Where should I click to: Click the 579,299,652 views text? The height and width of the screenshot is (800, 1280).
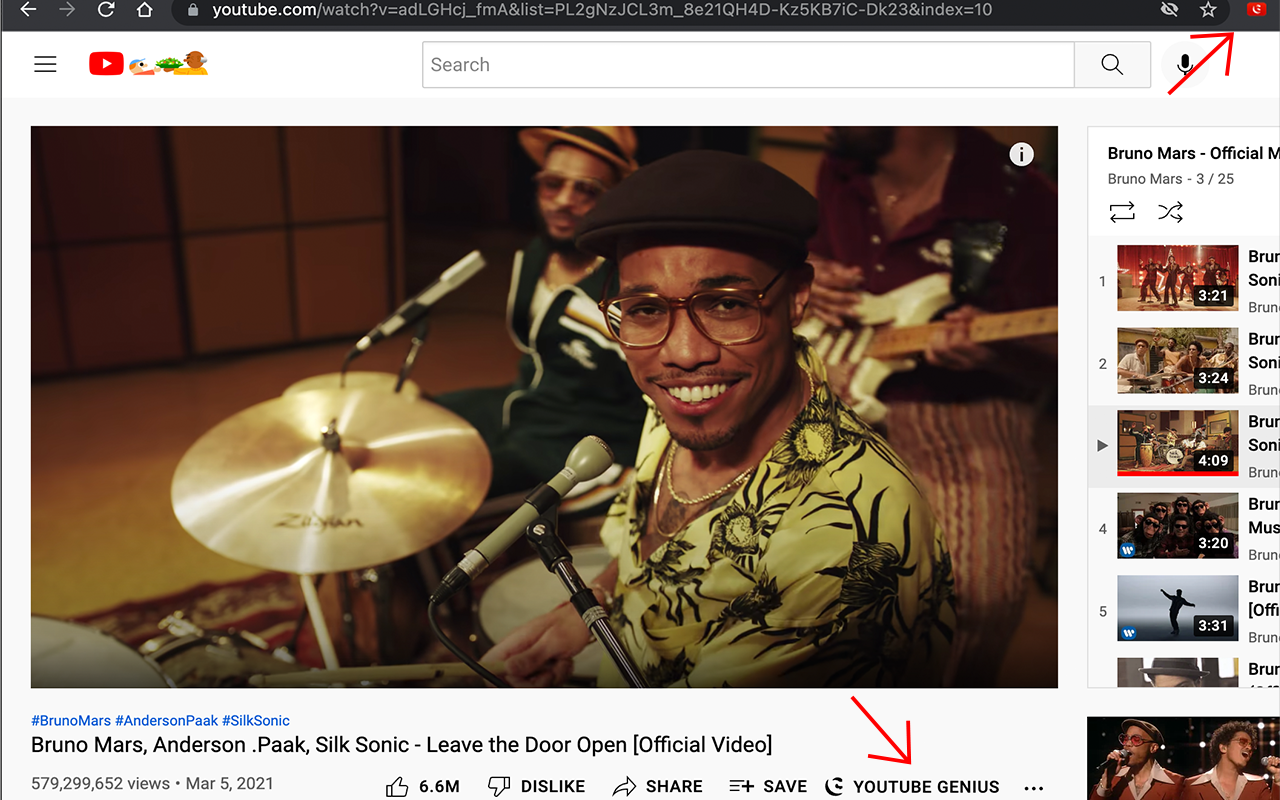point(100,784)
